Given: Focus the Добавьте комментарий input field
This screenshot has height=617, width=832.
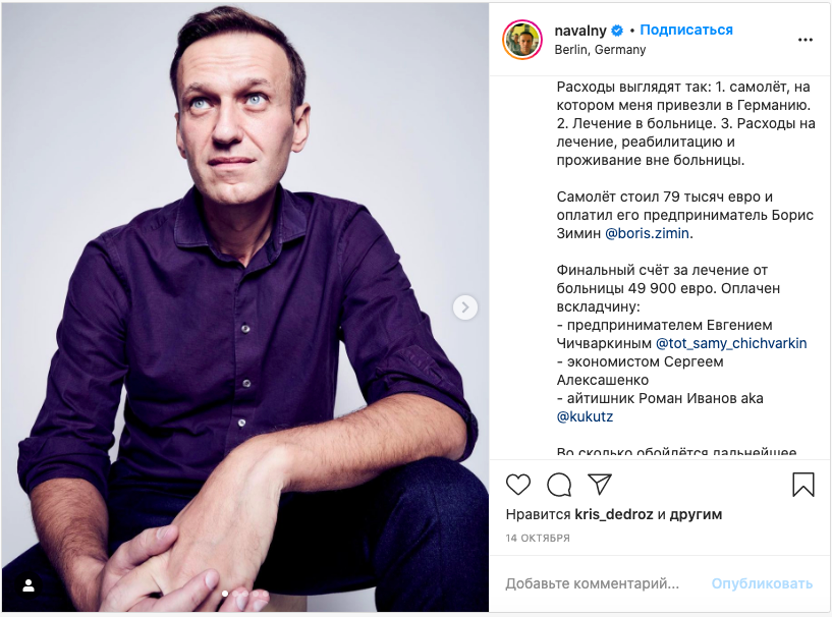Looking at the screenshot, I should click(x=592, y=584).
